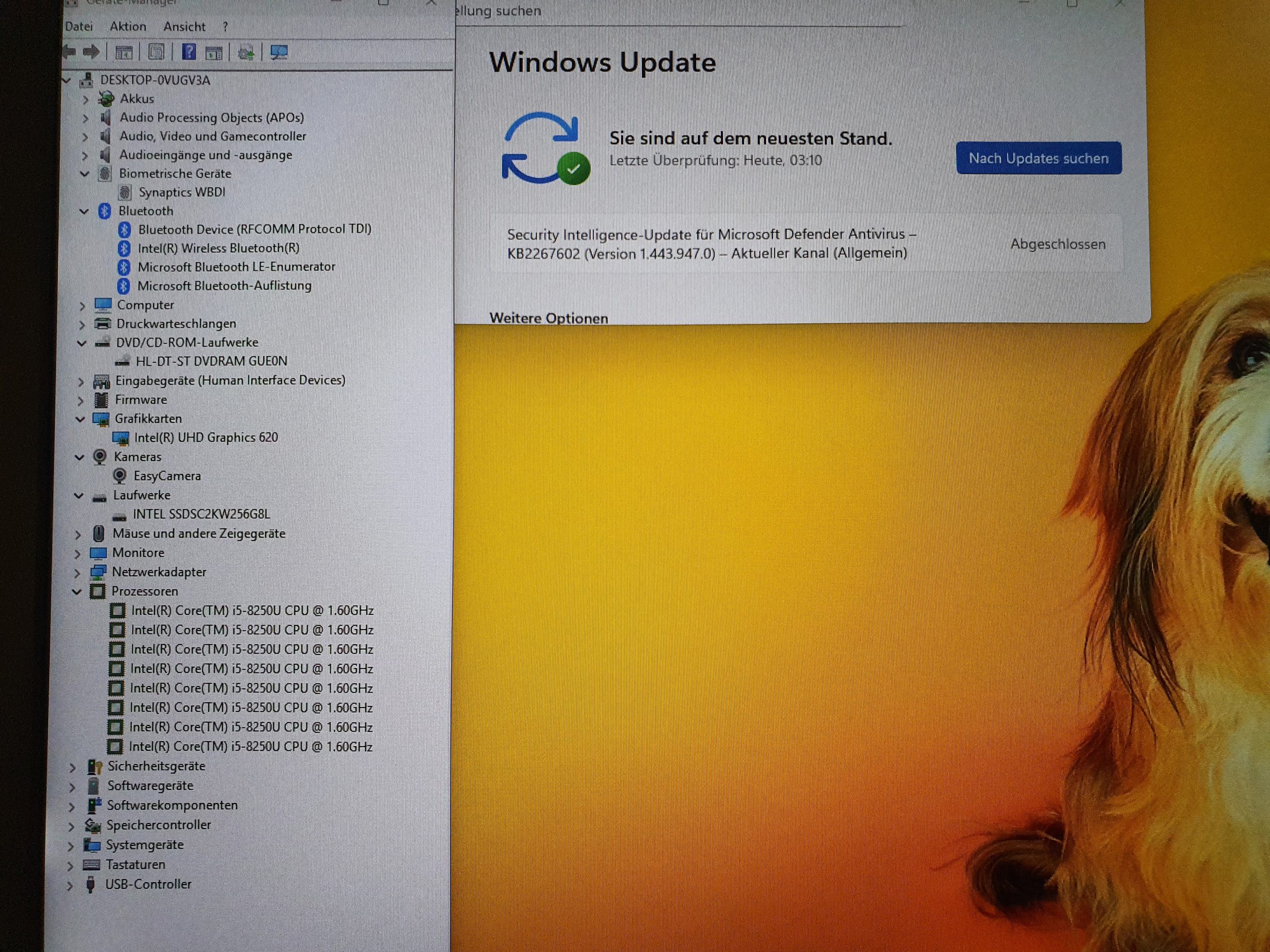This screenshot has width=1270, height=952.
Task: Open the Aktion menu
Action: coord(127,26)
